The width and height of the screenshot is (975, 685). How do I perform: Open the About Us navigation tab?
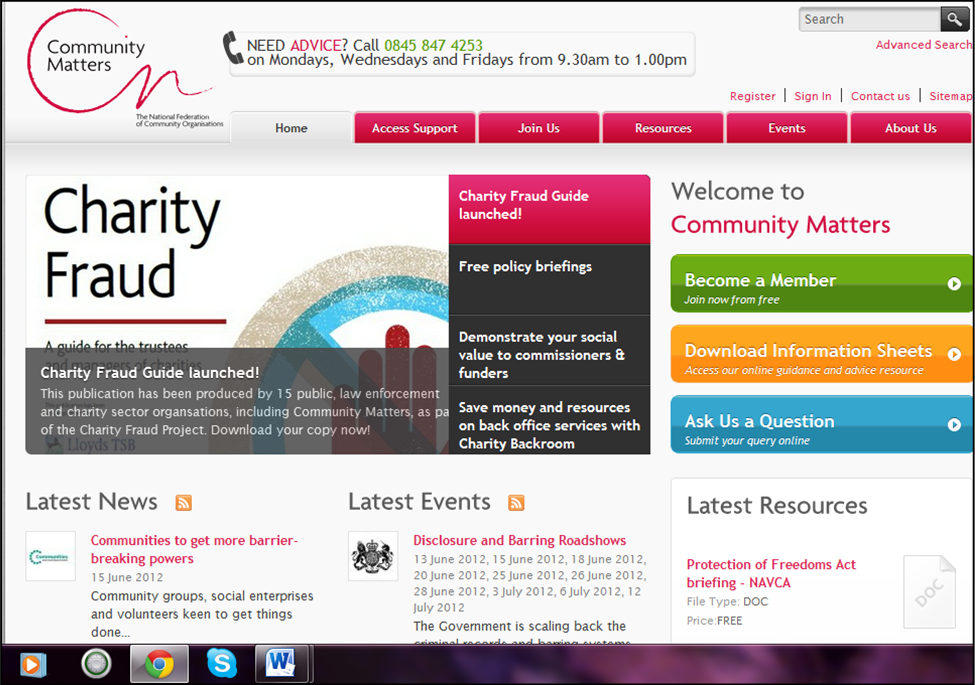point(910,128)
